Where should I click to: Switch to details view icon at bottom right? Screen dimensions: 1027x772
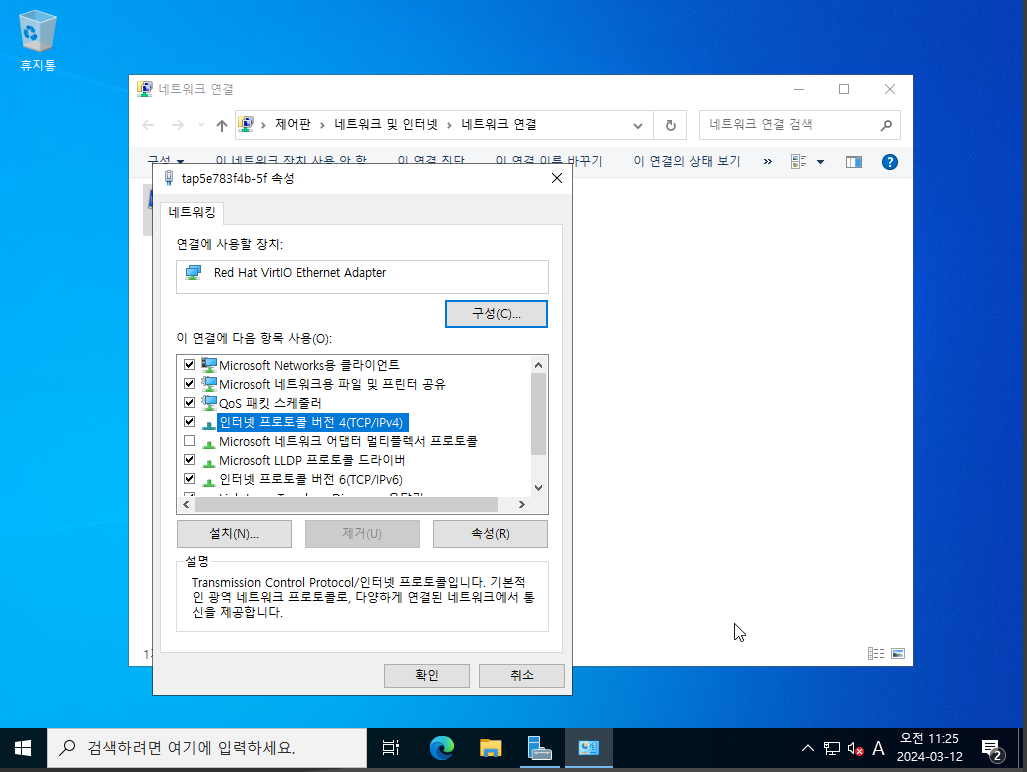[x=876, y=653]
